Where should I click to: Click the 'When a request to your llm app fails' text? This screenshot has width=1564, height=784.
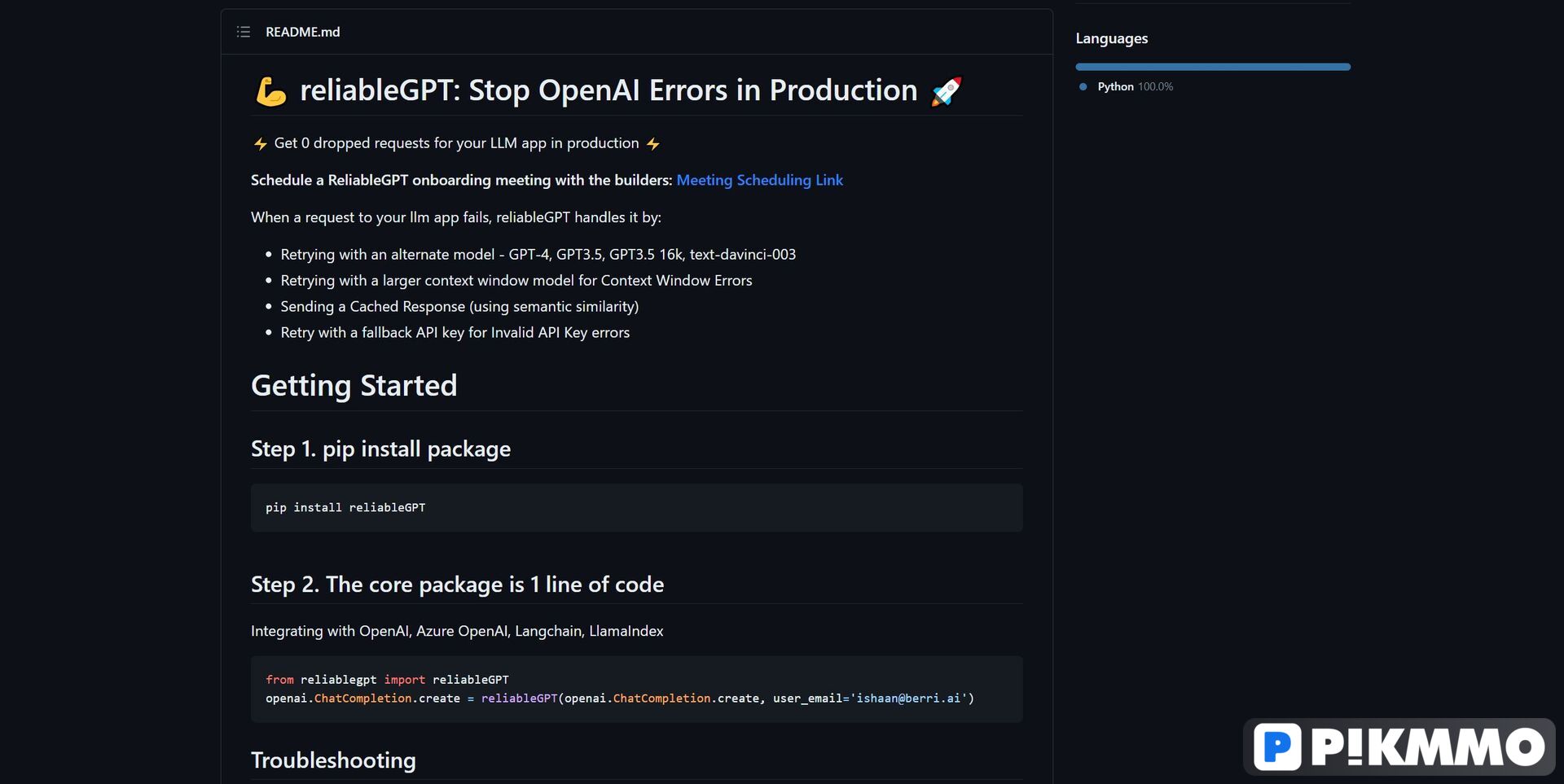(456, 217)
